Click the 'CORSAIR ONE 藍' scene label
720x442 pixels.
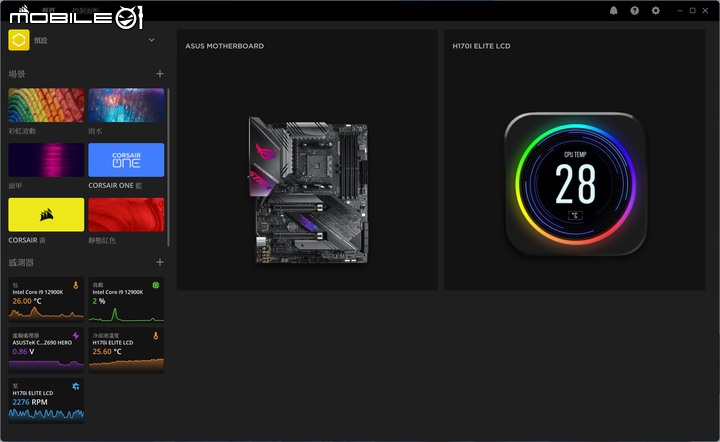[115, 185]
